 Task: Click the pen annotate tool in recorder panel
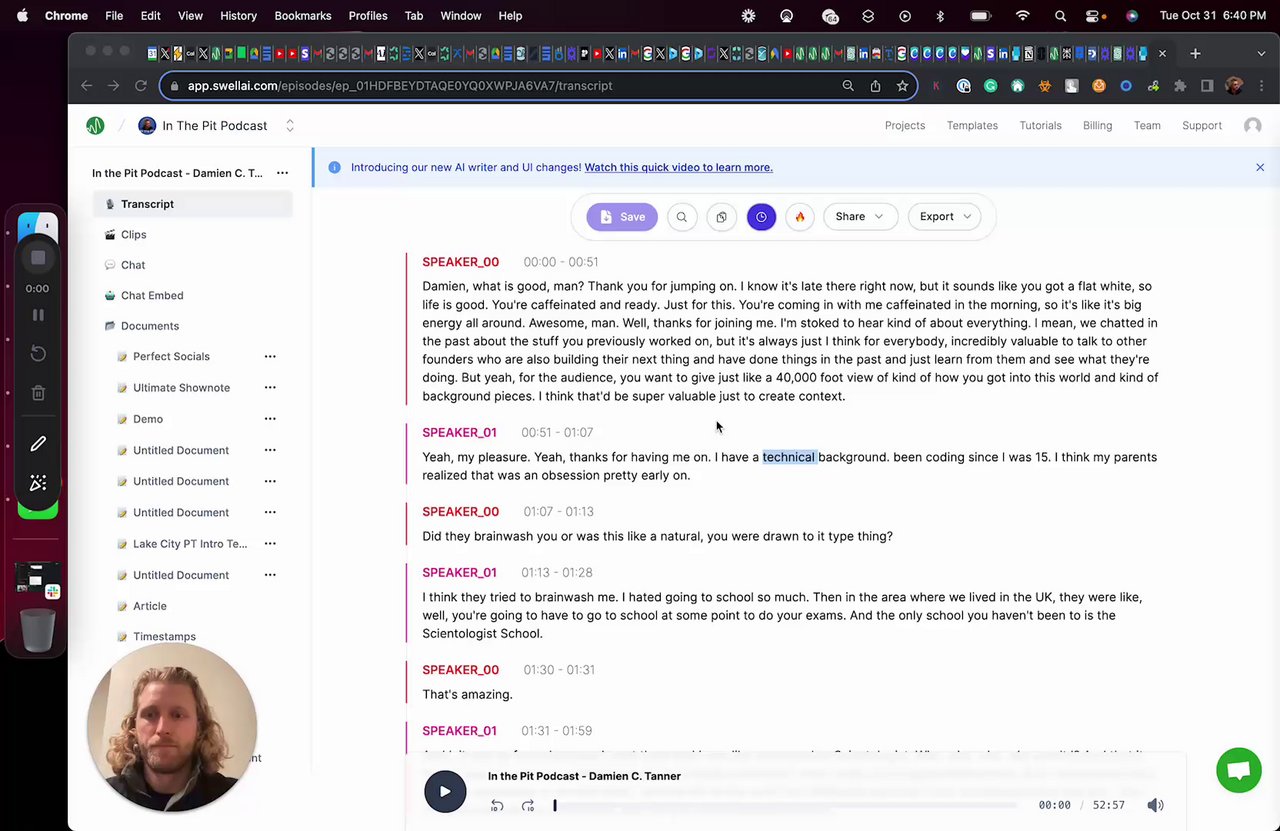(x=38, y=444)
